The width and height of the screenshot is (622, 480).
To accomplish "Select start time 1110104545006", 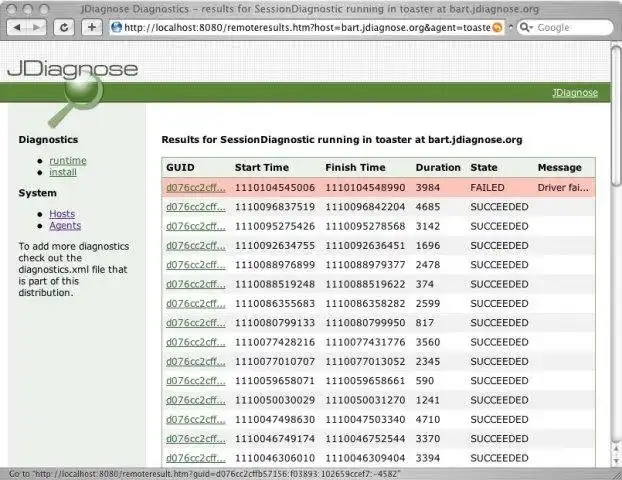I will (x=275, y=188).
